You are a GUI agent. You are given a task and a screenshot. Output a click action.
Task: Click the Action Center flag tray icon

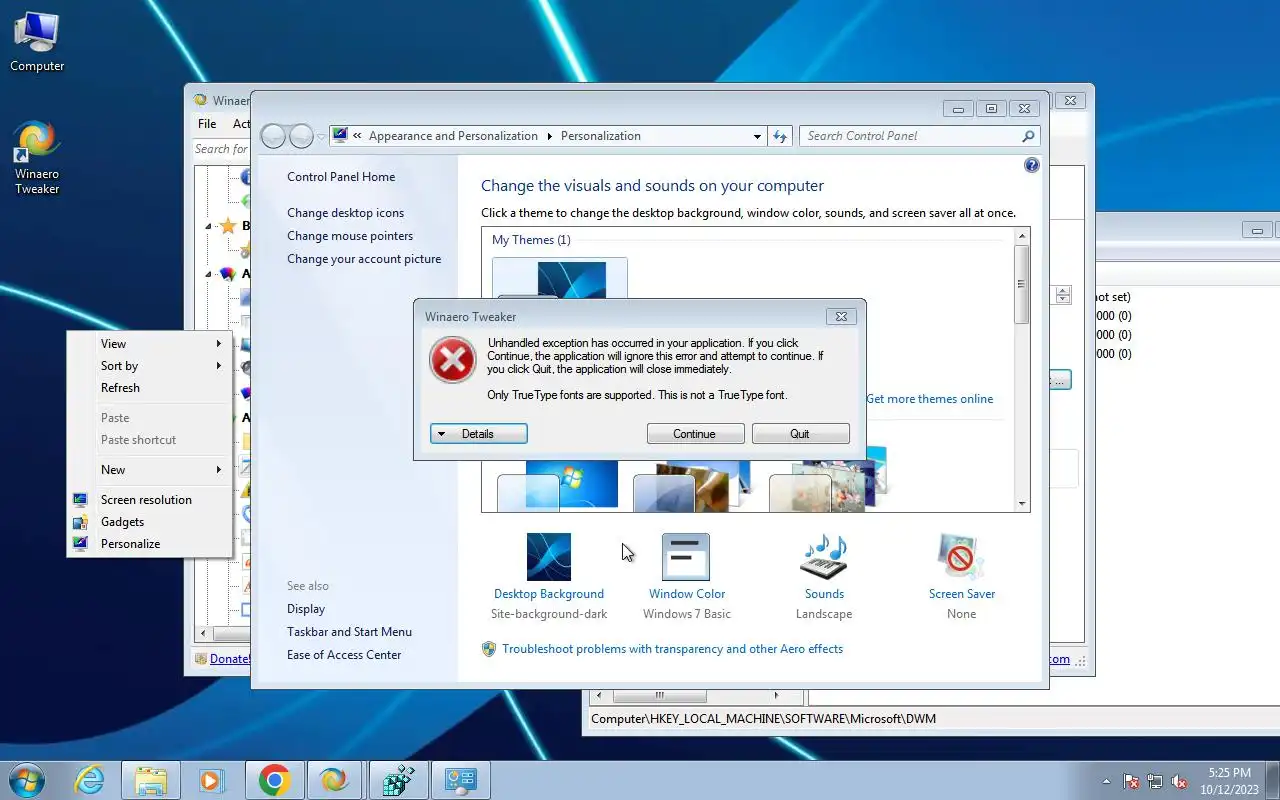click(x=1131, y=782)
